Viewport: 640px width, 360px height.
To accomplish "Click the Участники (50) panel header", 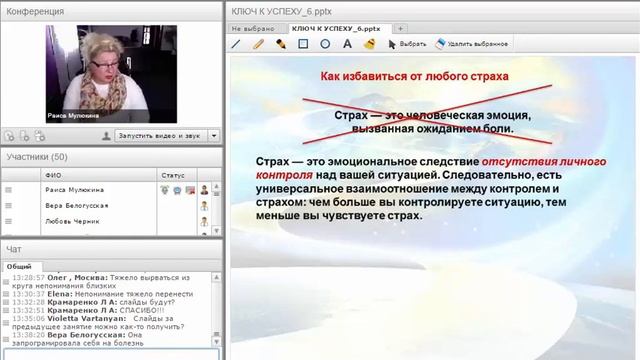I will click(x=112, y=157).
